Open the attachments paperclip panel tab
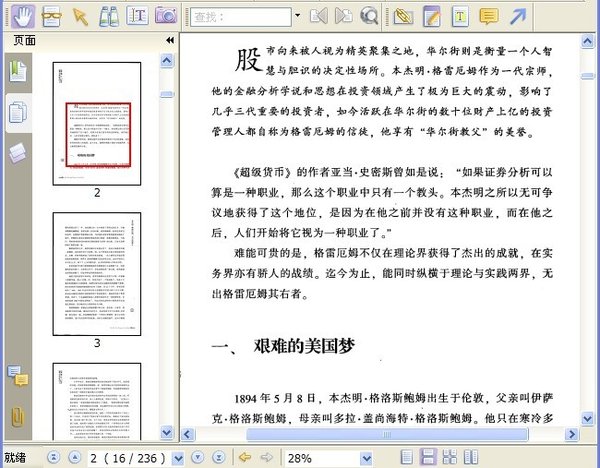600x468 pixels. click(x=18, y=417)
